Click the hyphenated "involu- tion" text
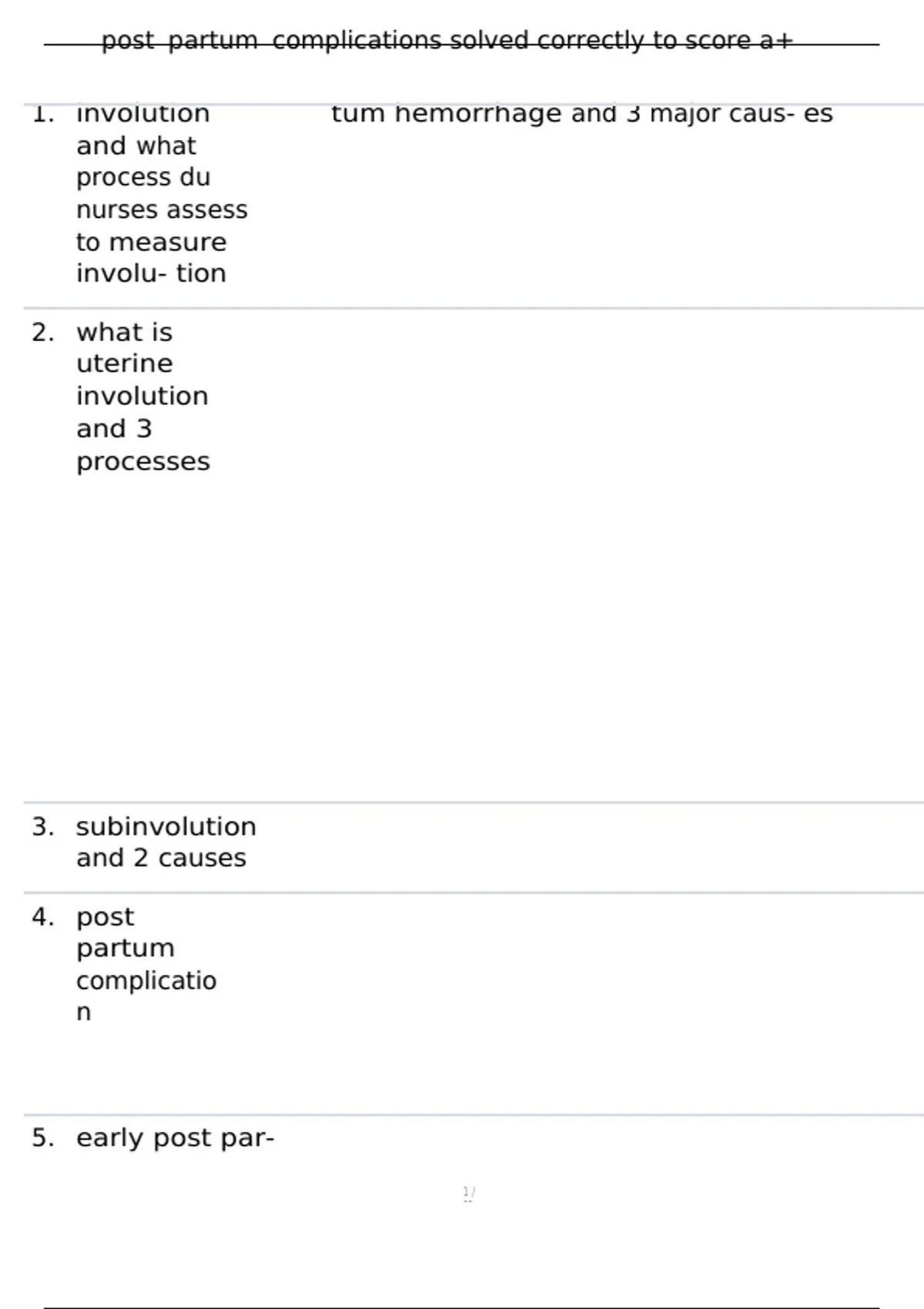924x1309 pixels. pos(151,273)
